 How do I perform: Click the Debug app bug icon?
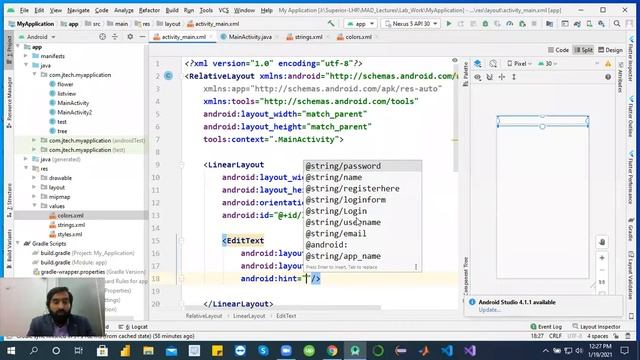click(x=485, y=24)
